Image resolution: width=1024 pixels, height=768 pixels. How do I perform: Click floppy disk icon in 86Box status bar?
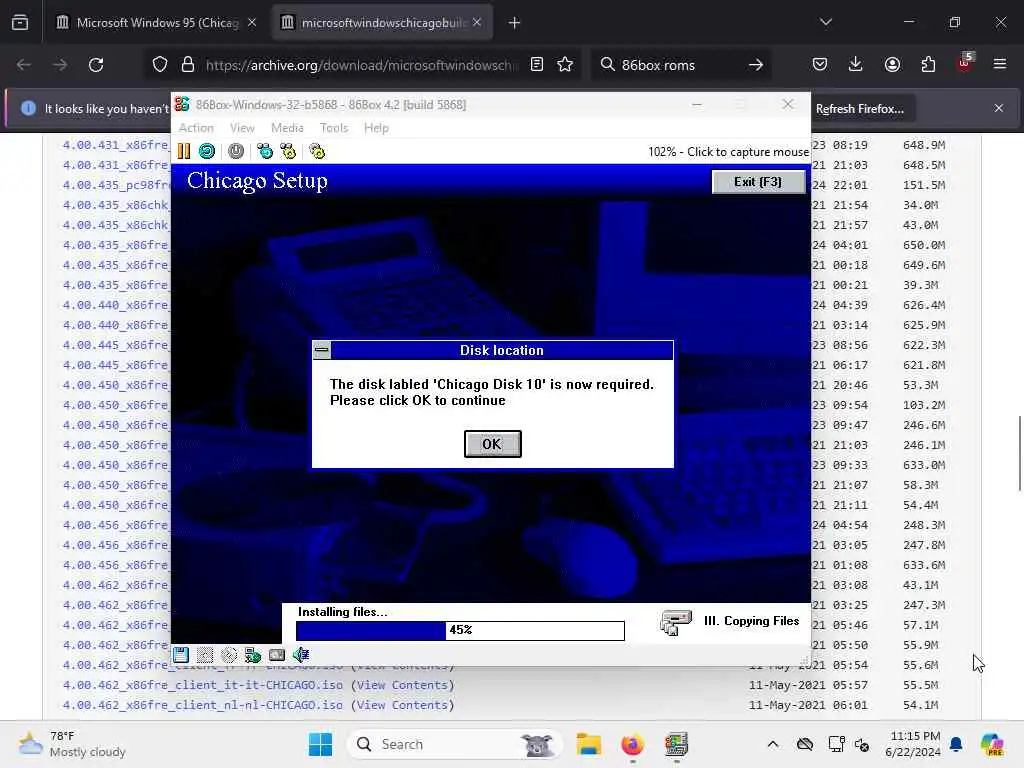[x=181, y=654]
